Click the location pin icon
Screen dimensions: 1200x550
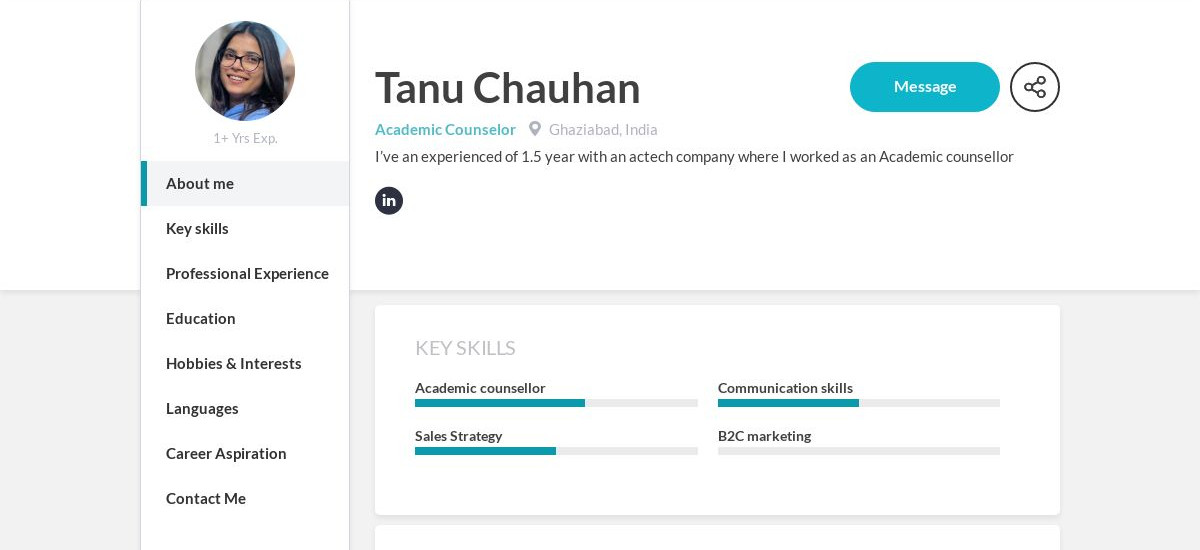point(535,129)
